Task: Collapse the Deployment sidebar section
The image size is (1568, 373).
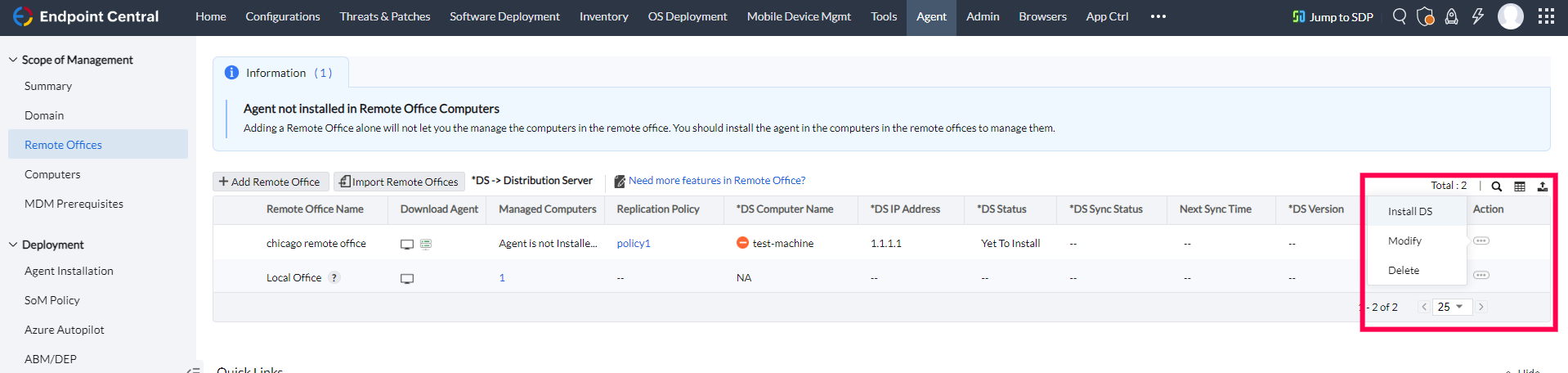Action: 13,245
